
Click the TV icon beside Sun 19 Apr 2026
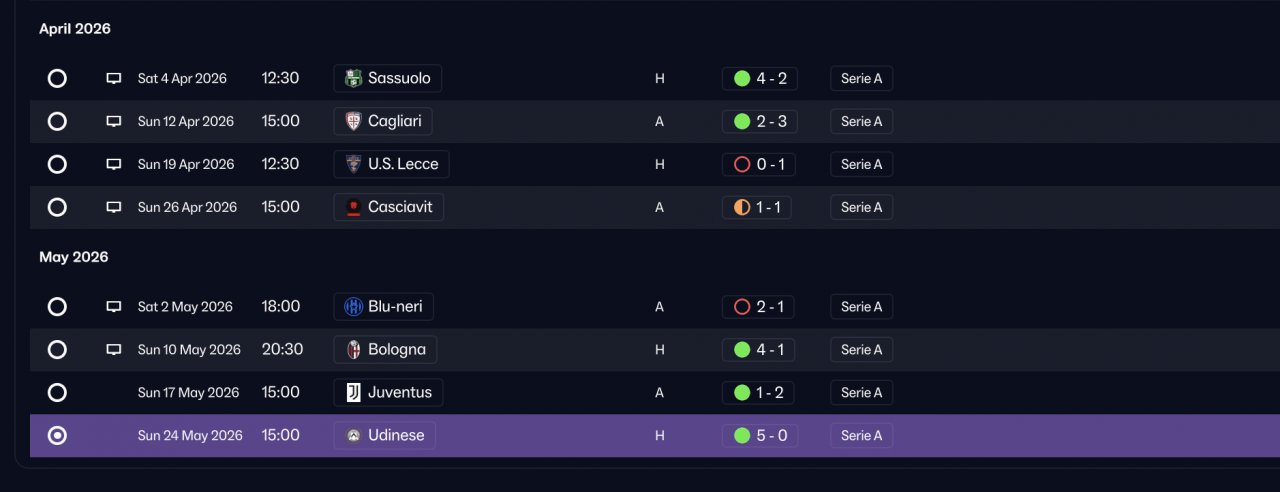pos(114,165)
